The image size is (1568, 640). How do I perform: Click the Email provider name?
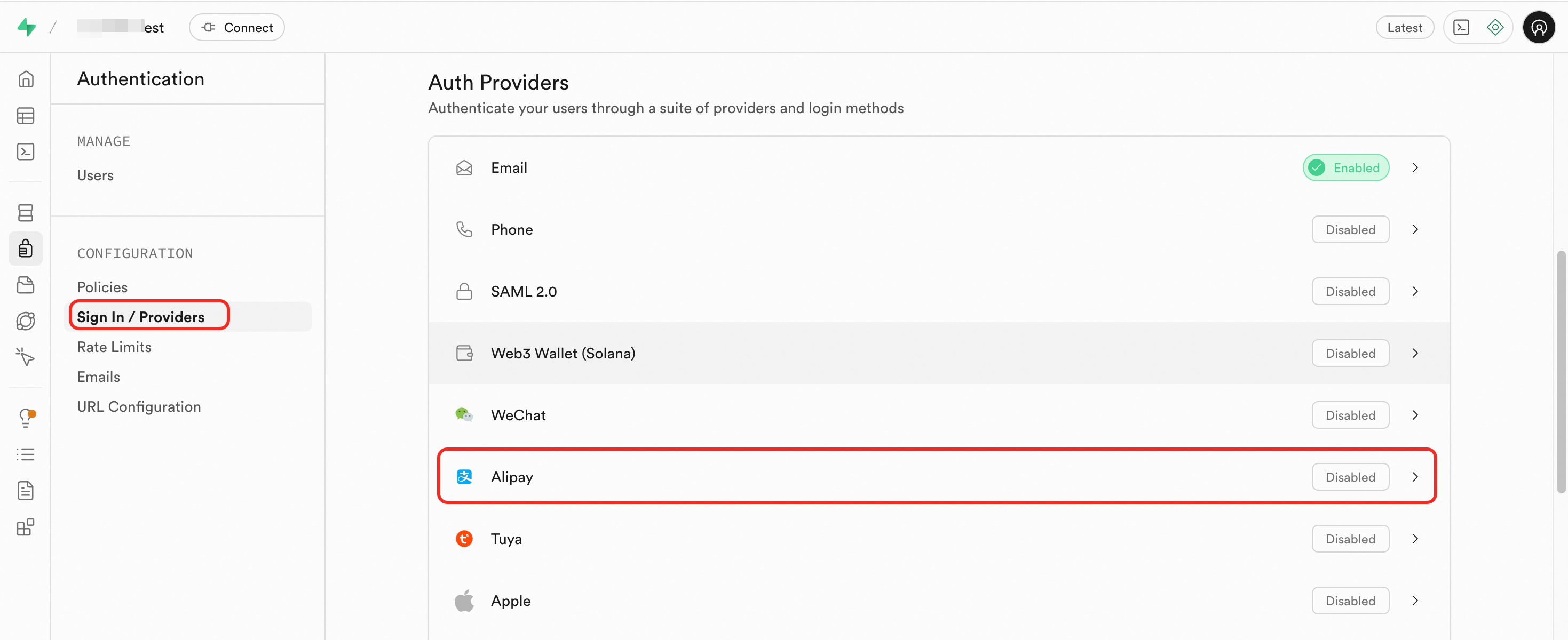pos(509,167)
